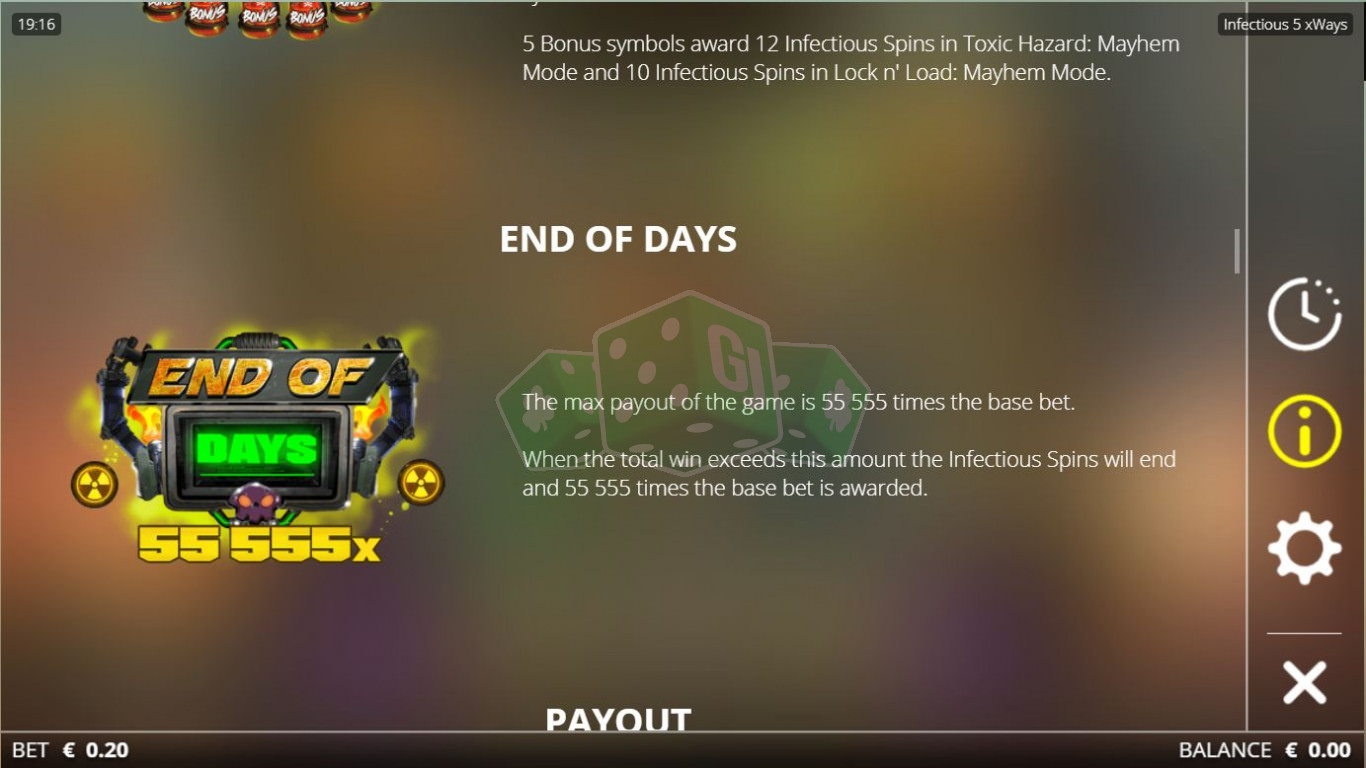Click the right radiation symbol icon
Image resolution: width=1366 pixels, height=768 pixels.
(421, 483)
